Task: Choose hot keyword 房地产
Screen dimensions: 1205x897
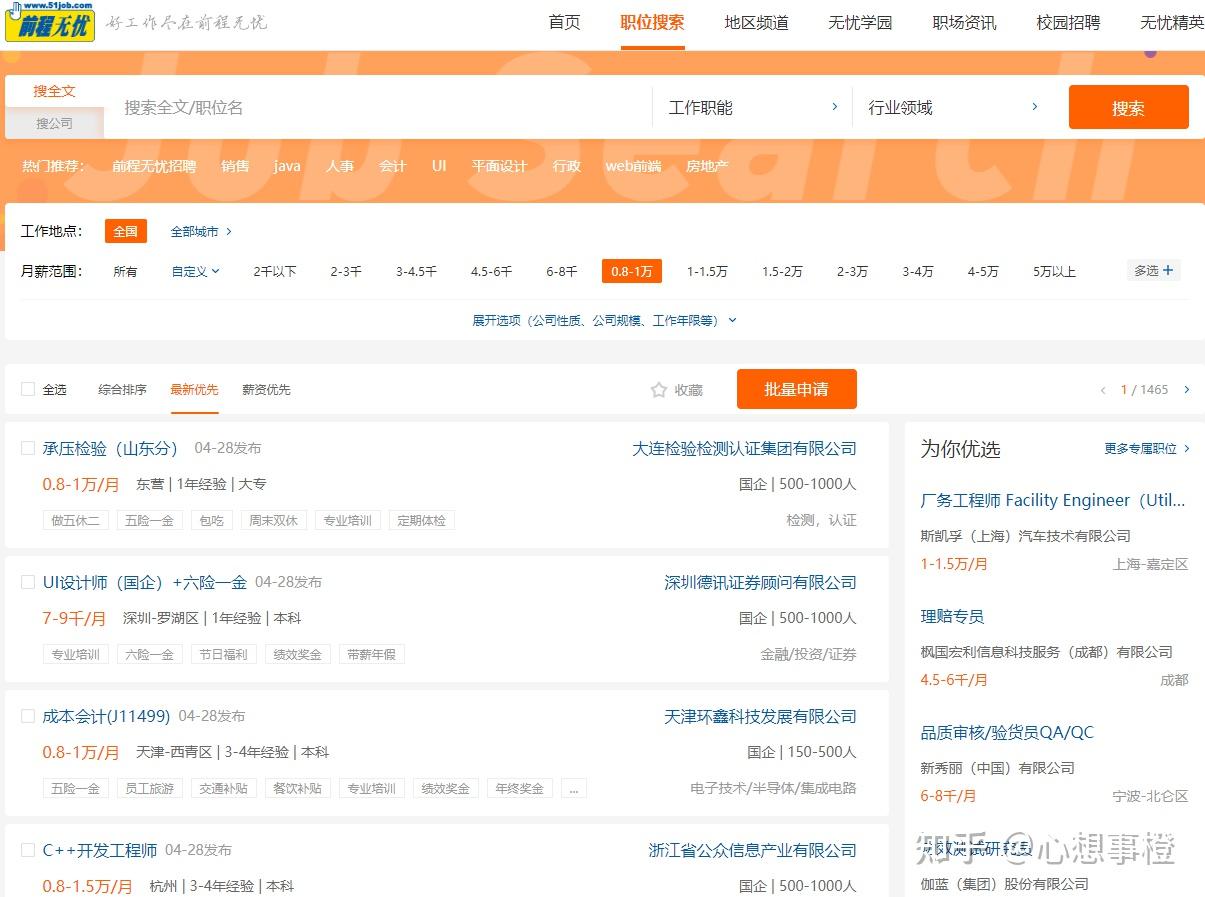Action: [707, 166]
